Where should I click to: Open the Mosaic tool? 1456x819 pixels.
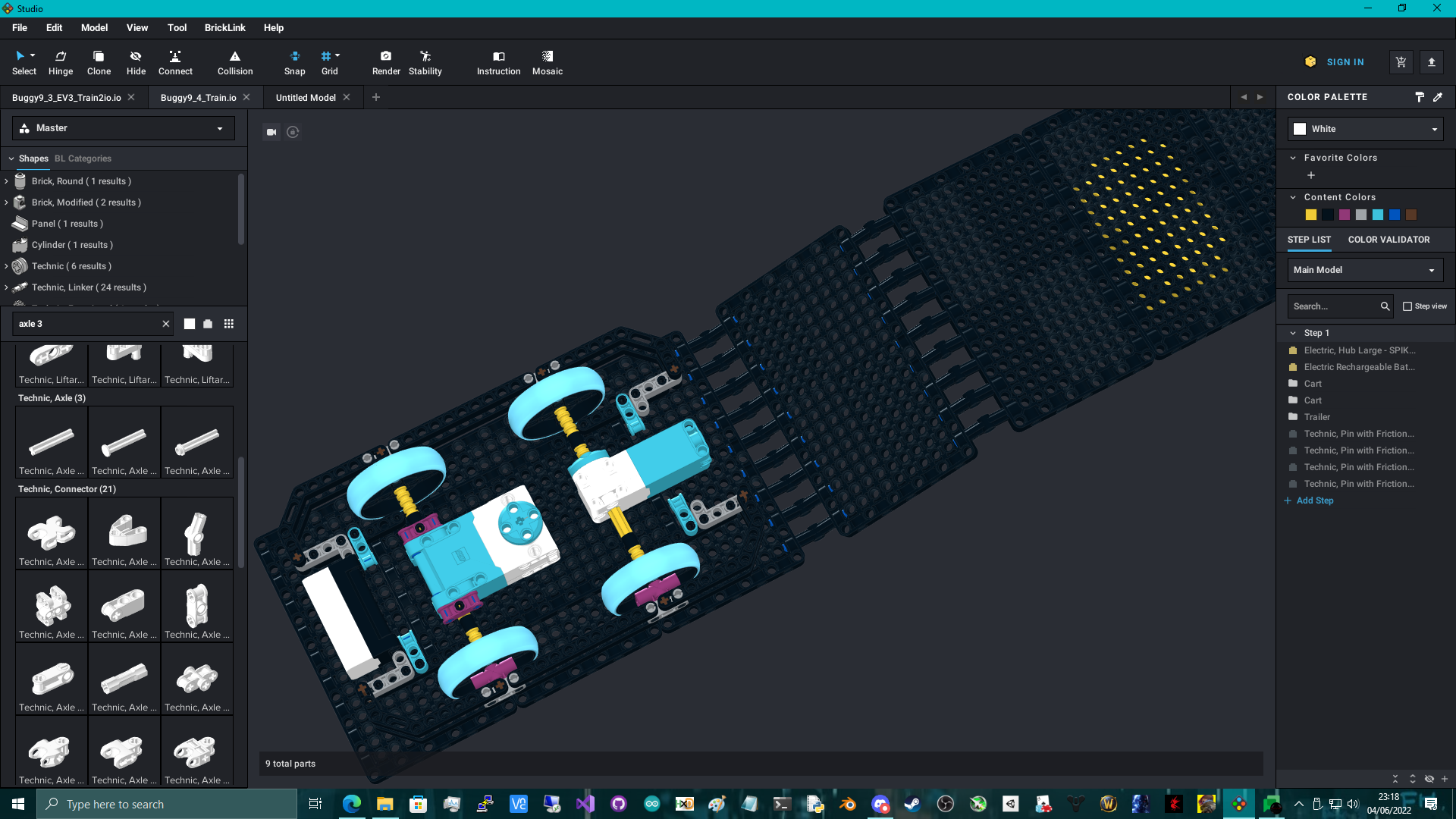point(547,62)
